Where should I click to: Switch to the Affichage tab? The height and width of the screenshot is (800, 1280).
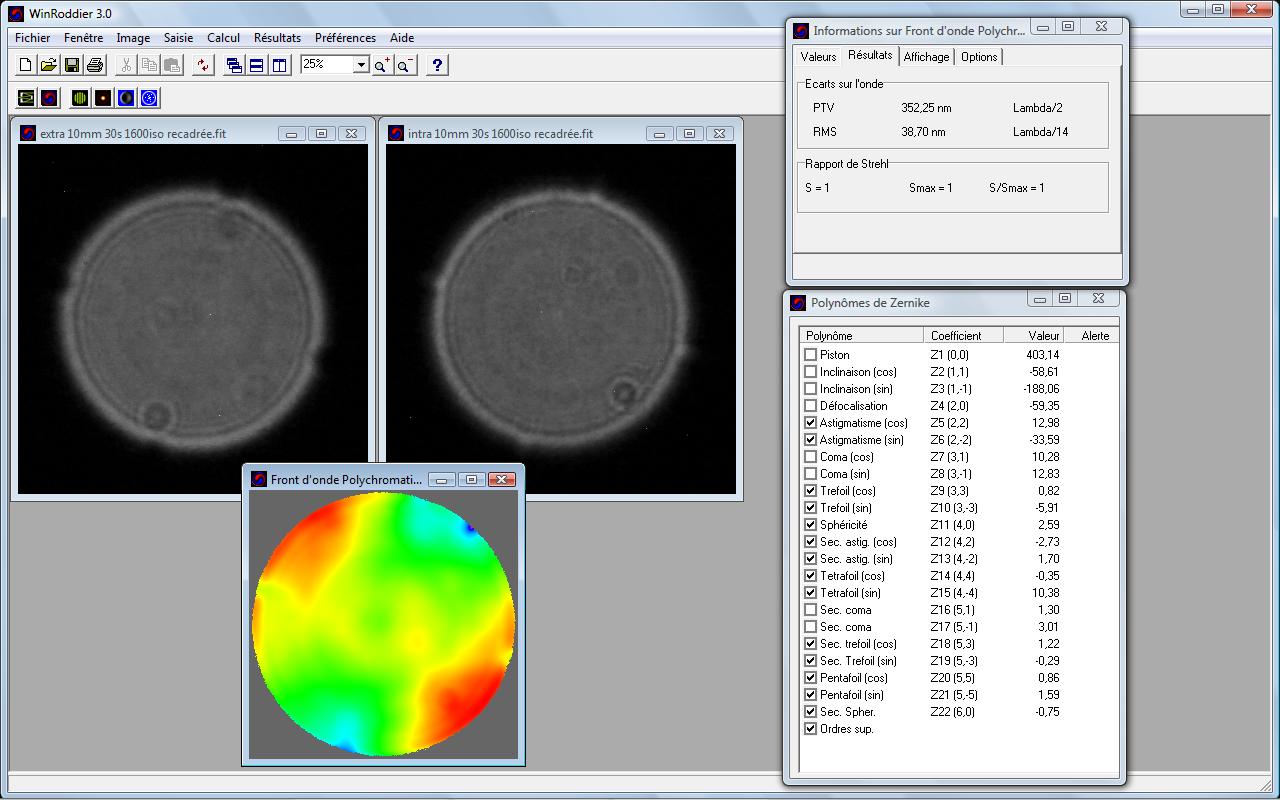[x=926, y=57]
